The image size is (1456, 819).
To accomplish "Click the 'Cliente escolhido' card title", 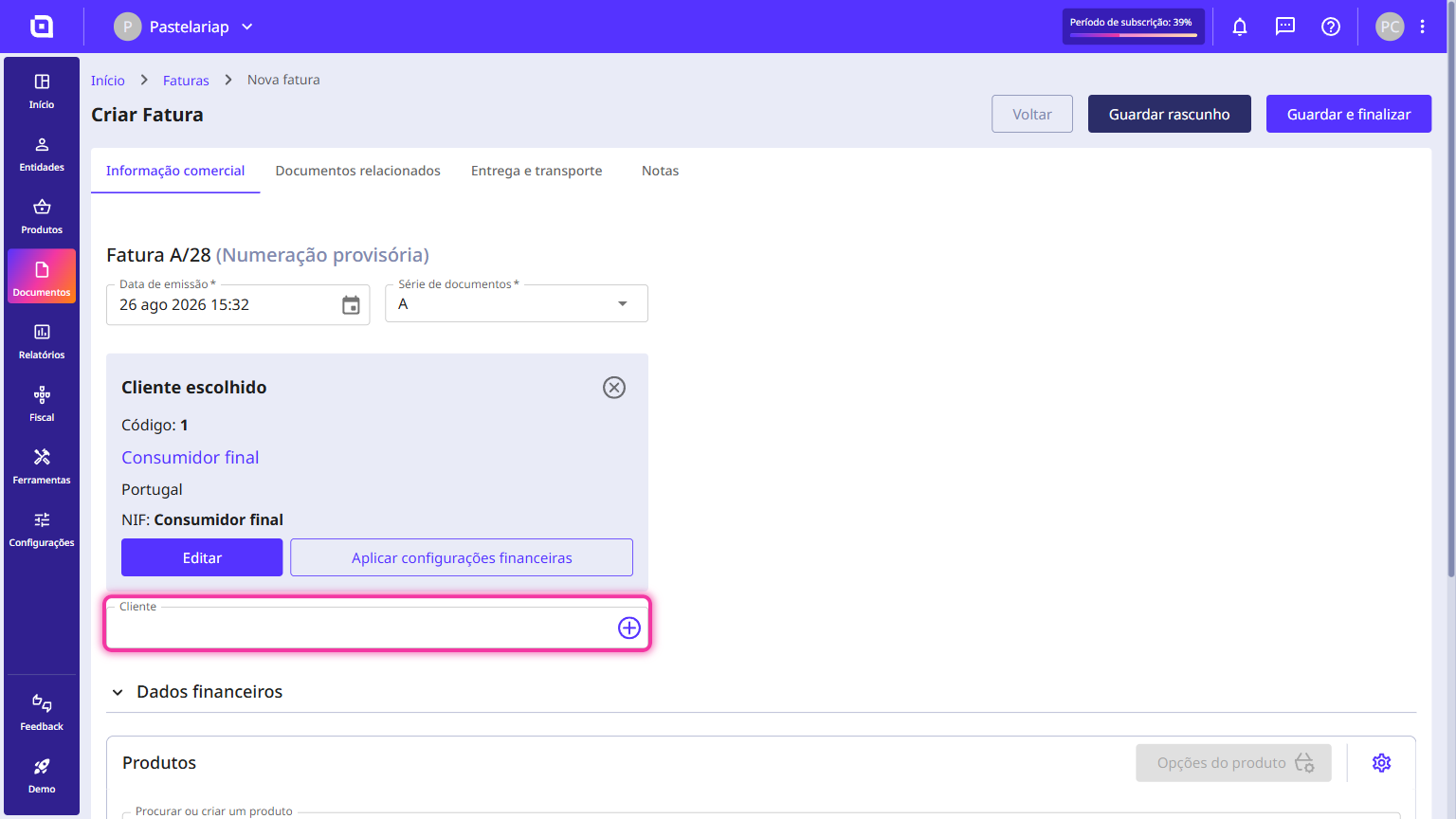I will [194, 388].
